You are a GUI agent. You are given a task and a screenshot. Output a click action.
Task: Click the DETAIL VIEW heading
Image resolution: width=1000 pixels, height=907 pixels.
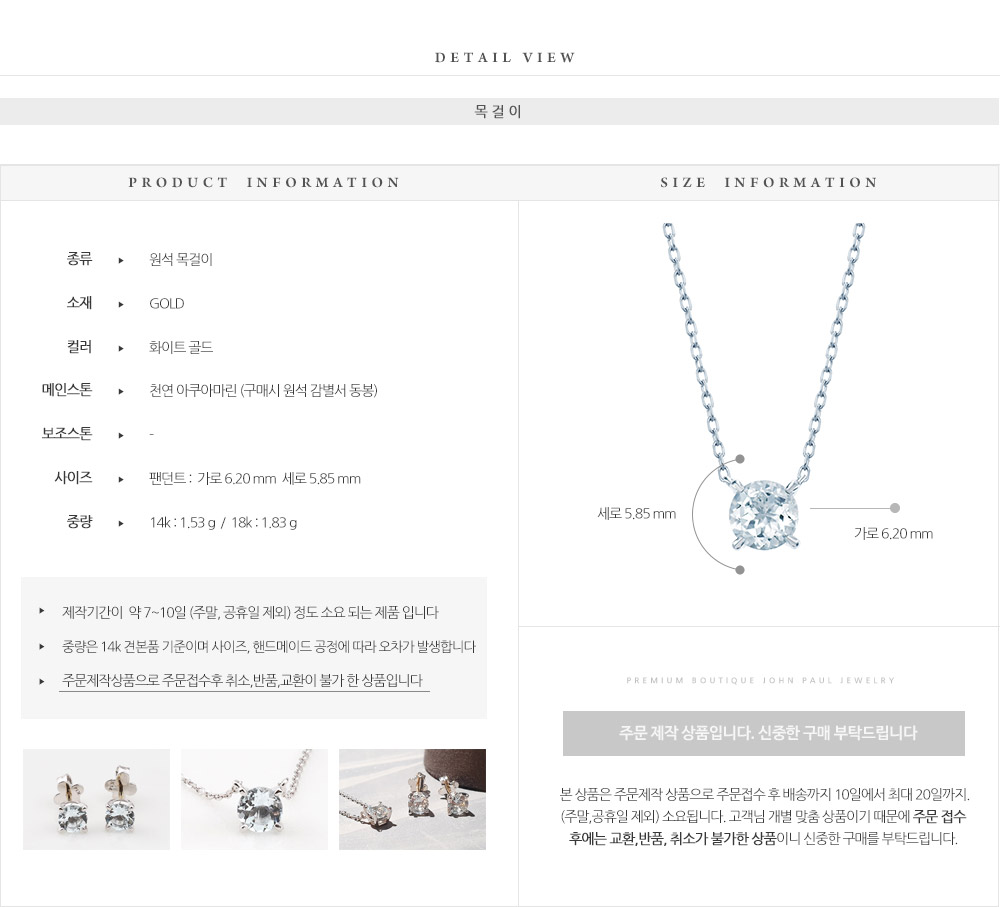506,57
